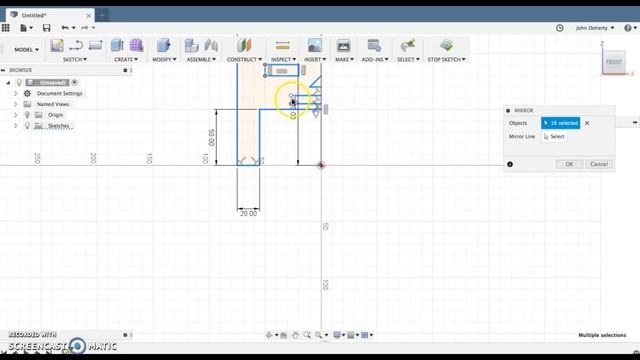Open the job status clock icon

(560, 28)
